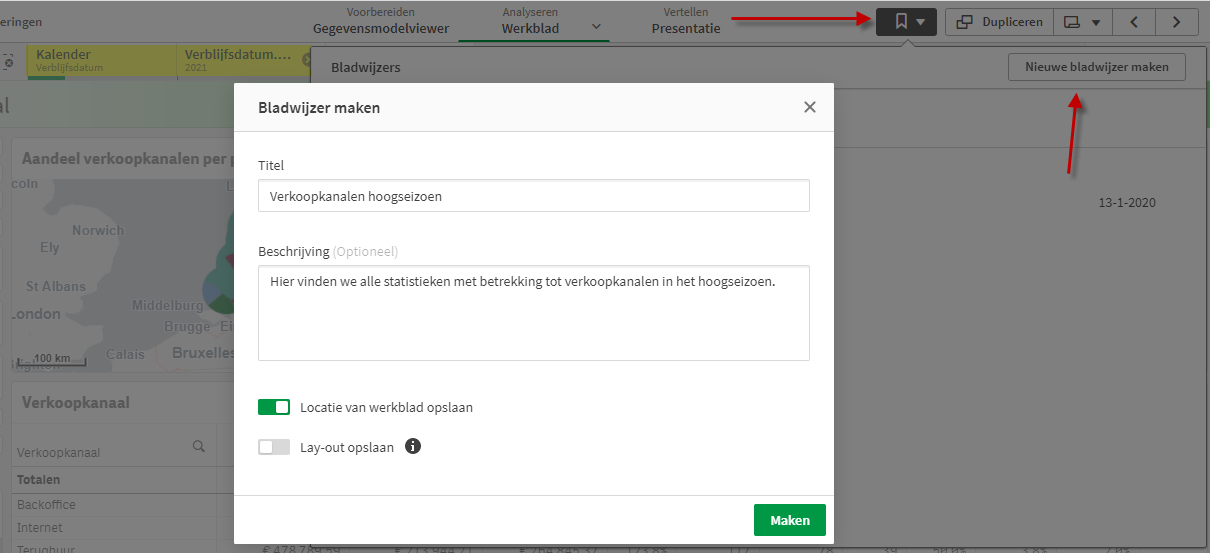Click the date 13-1-2020

1127,202
